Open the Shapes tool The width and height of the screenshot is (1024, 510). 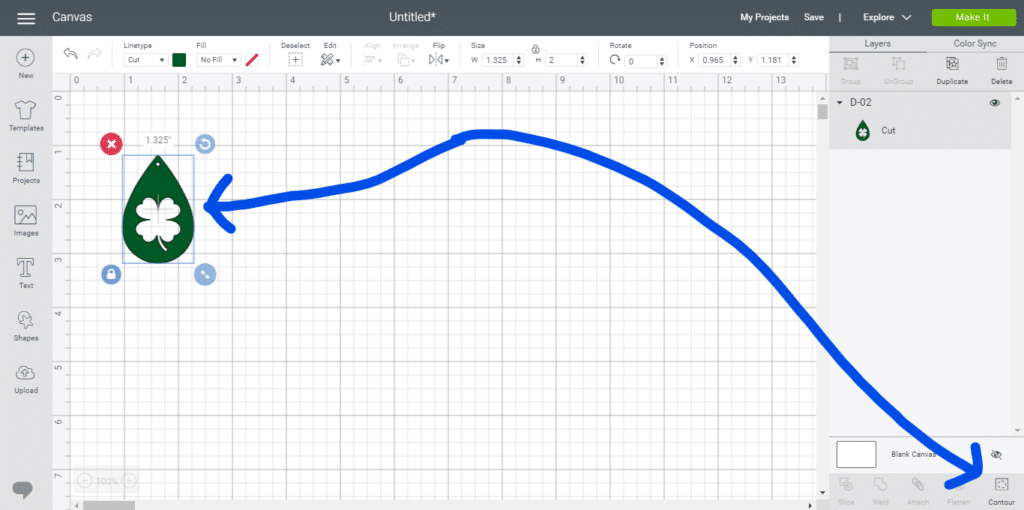26,325
